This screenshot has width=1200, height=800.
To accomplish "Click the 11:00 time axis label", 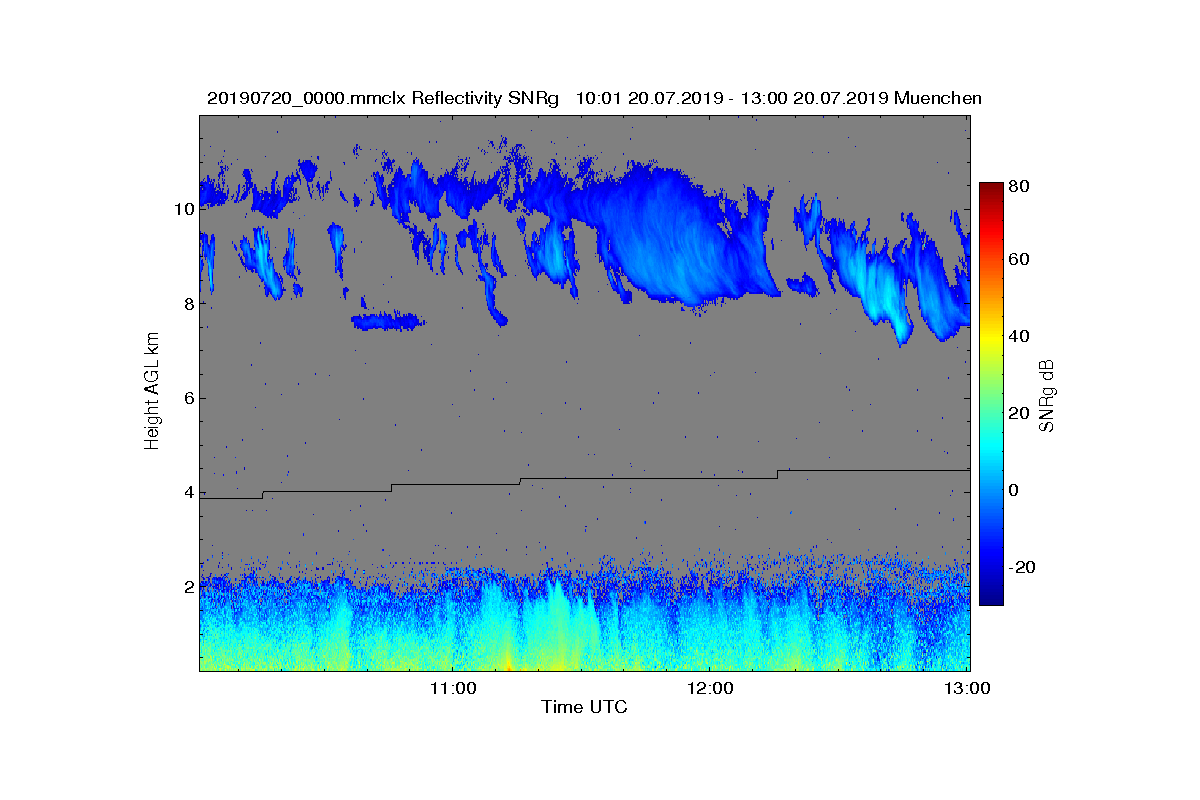I will click(x=452, y=689).
